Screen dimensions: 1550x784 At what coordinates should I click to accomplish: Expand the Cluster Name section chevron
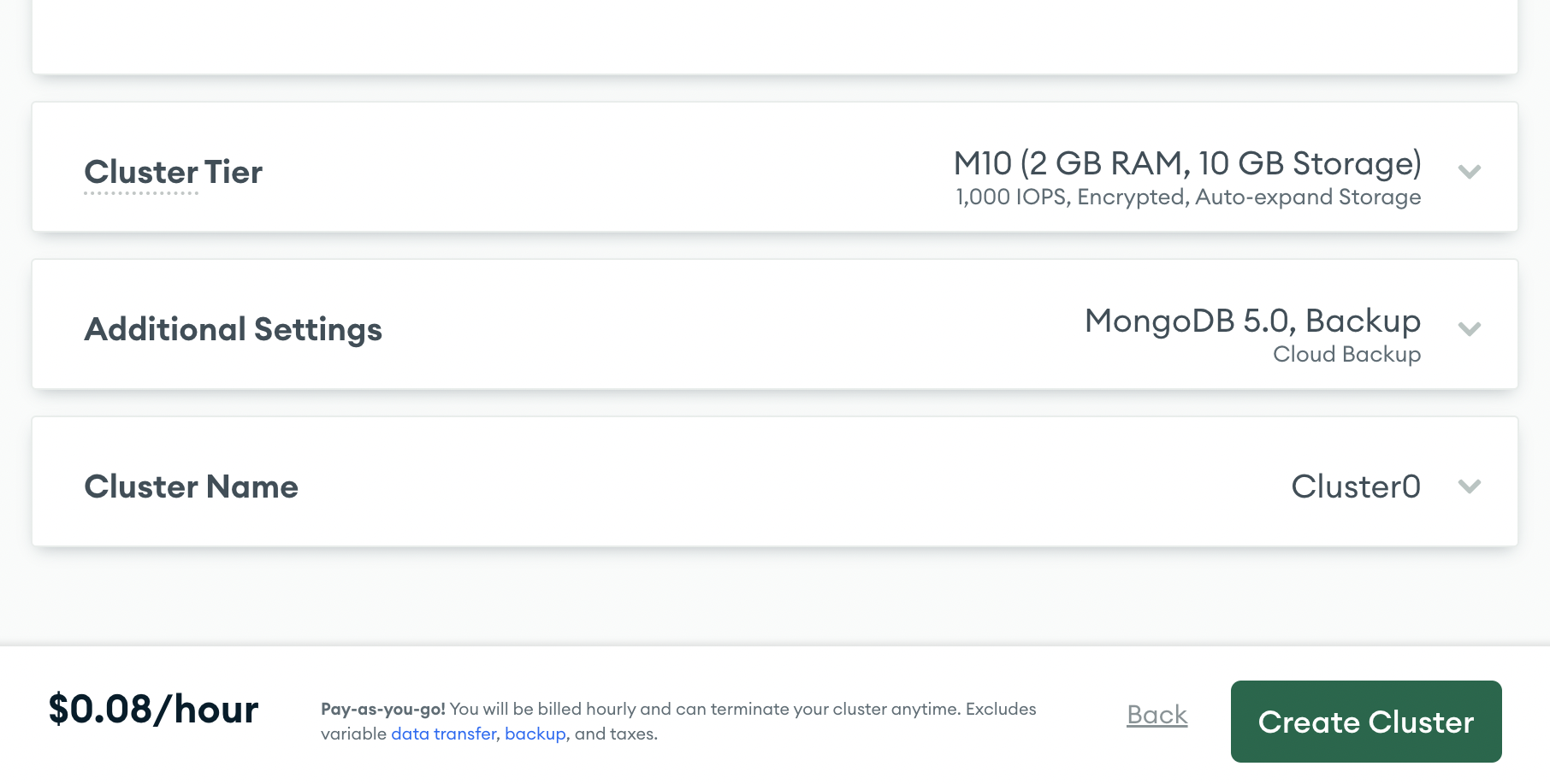[x=1470, y=487]
